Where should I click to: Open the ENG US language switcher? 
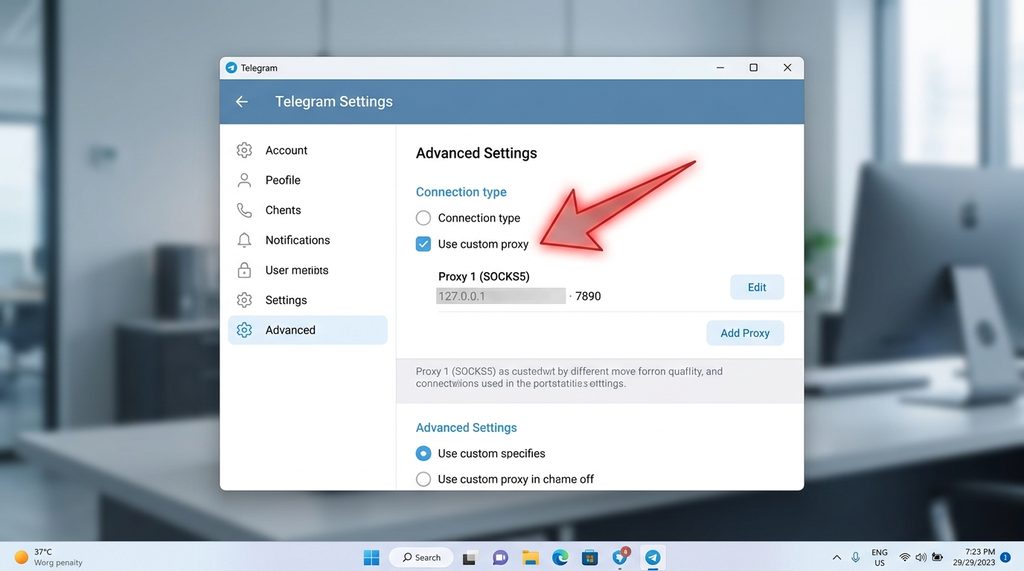[x=880, y=557]
